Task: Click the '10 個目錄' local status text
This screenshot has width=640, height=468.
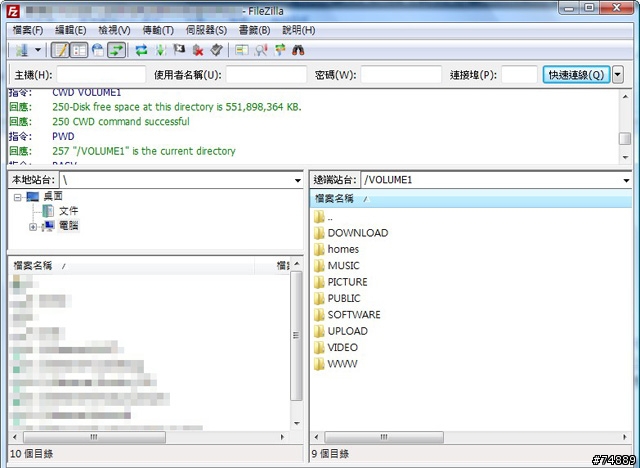Action: pos(31,454)
